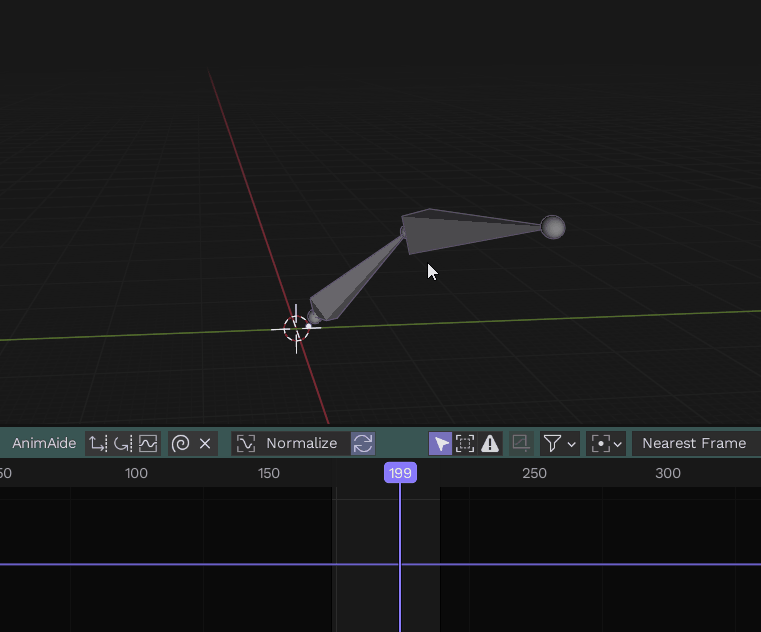This screenshot has width=761, height=632.
Task: Select AnimAide's curved-arrow tool icon
Action: (x=122, y=443)
